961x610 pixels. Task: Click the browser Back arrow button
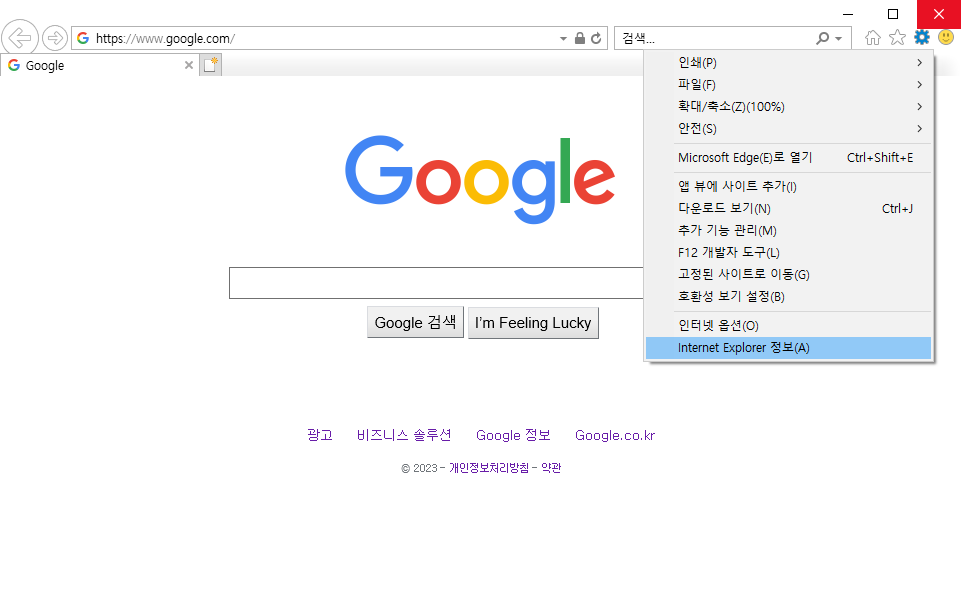click(19, 38)
